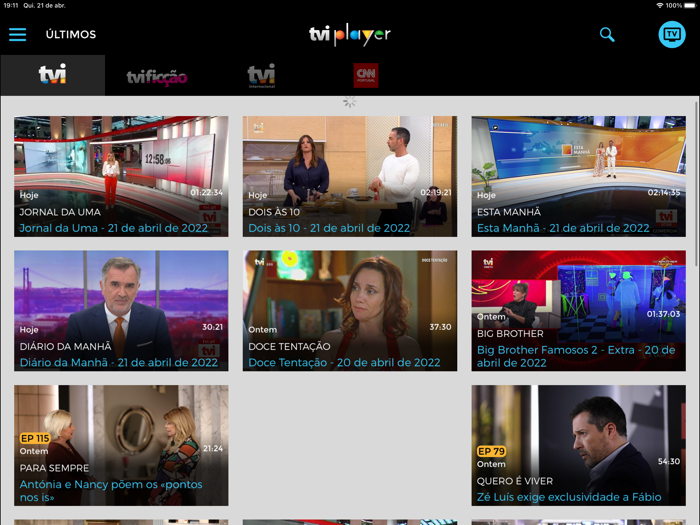Open the Diário da Manhã video thumbnail
Screen dimensions: 700x525
coord(121,311)
